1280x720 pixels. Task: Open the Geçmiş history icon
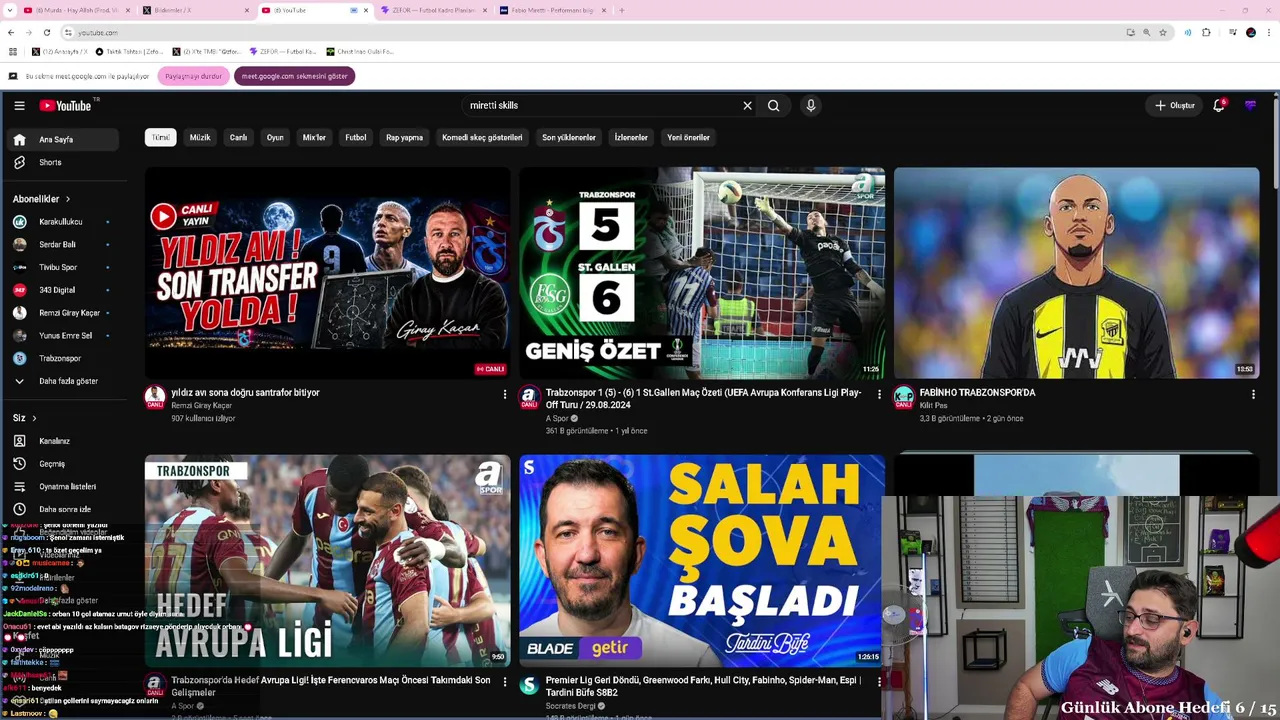19,464
